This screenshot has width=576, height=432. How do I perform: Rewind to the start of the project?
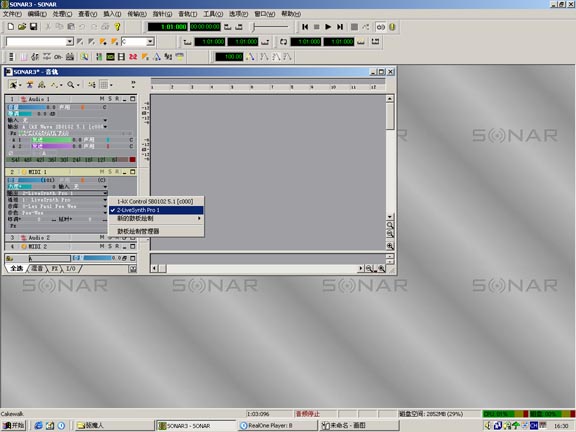click(305, 27)
